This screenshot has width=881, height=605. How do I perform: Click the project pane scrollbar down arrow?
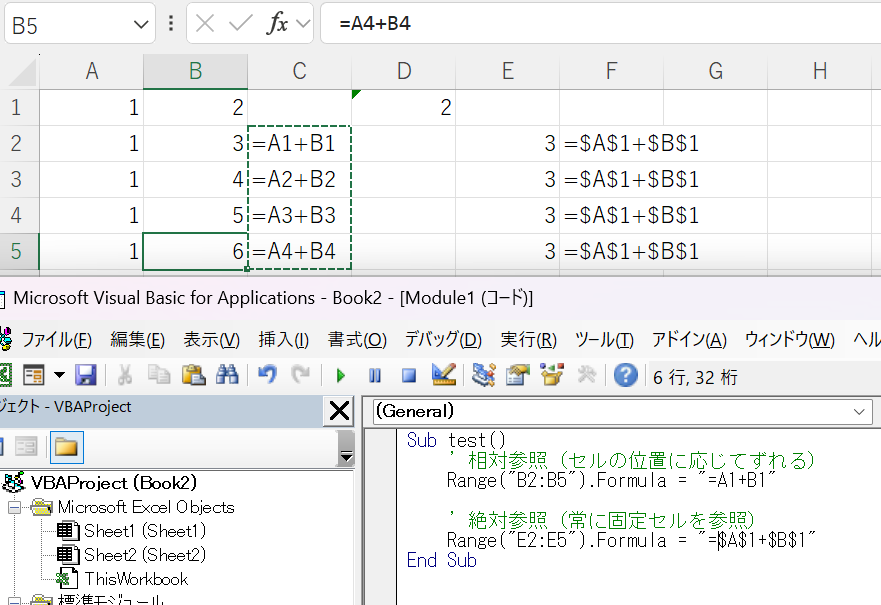click(x=347, y=457)
